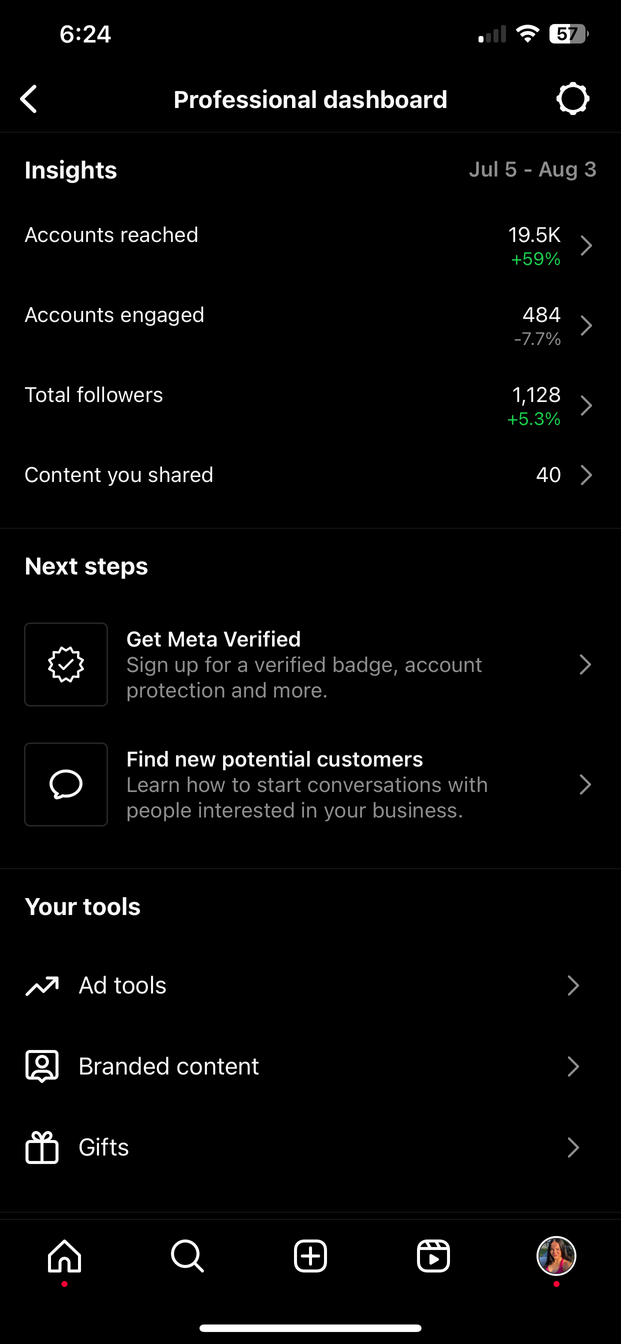The width and height of the screenshot is (621, 1344).
Task: Tap the home indicator bar
Action: [310, 1328]
